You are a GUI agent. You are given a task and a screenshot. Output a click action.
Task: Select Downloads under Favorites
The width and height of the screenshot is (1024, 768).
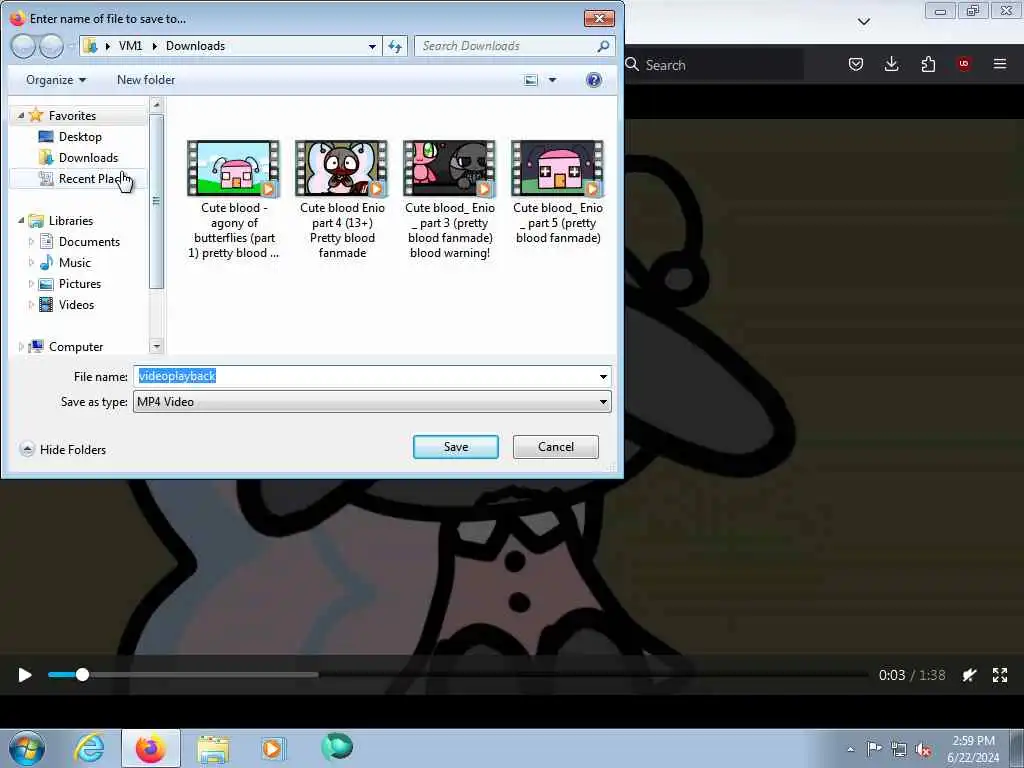88,157
